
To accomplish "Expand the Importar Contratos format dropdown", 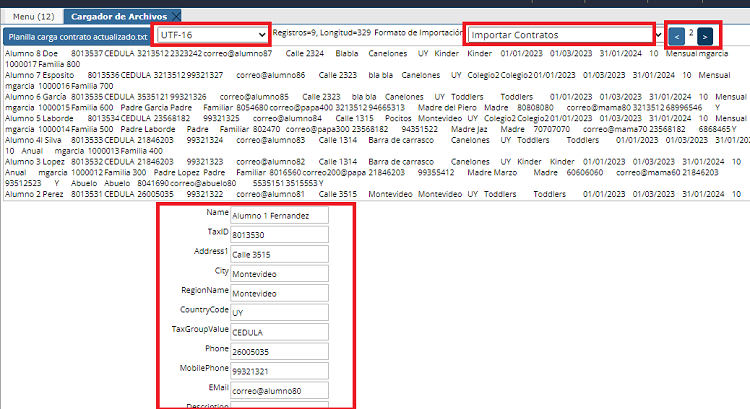I will 565,35.
